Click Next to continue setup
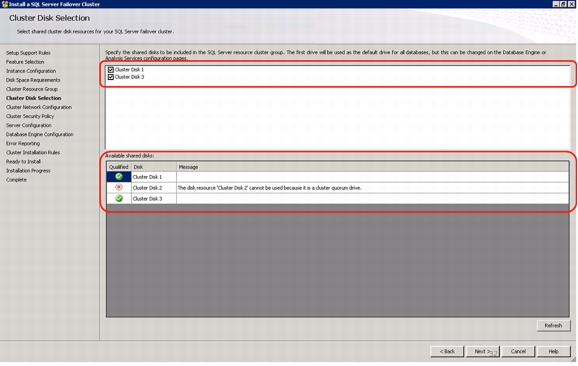Viewport: 578px width, 366px height. click(483, 351)
